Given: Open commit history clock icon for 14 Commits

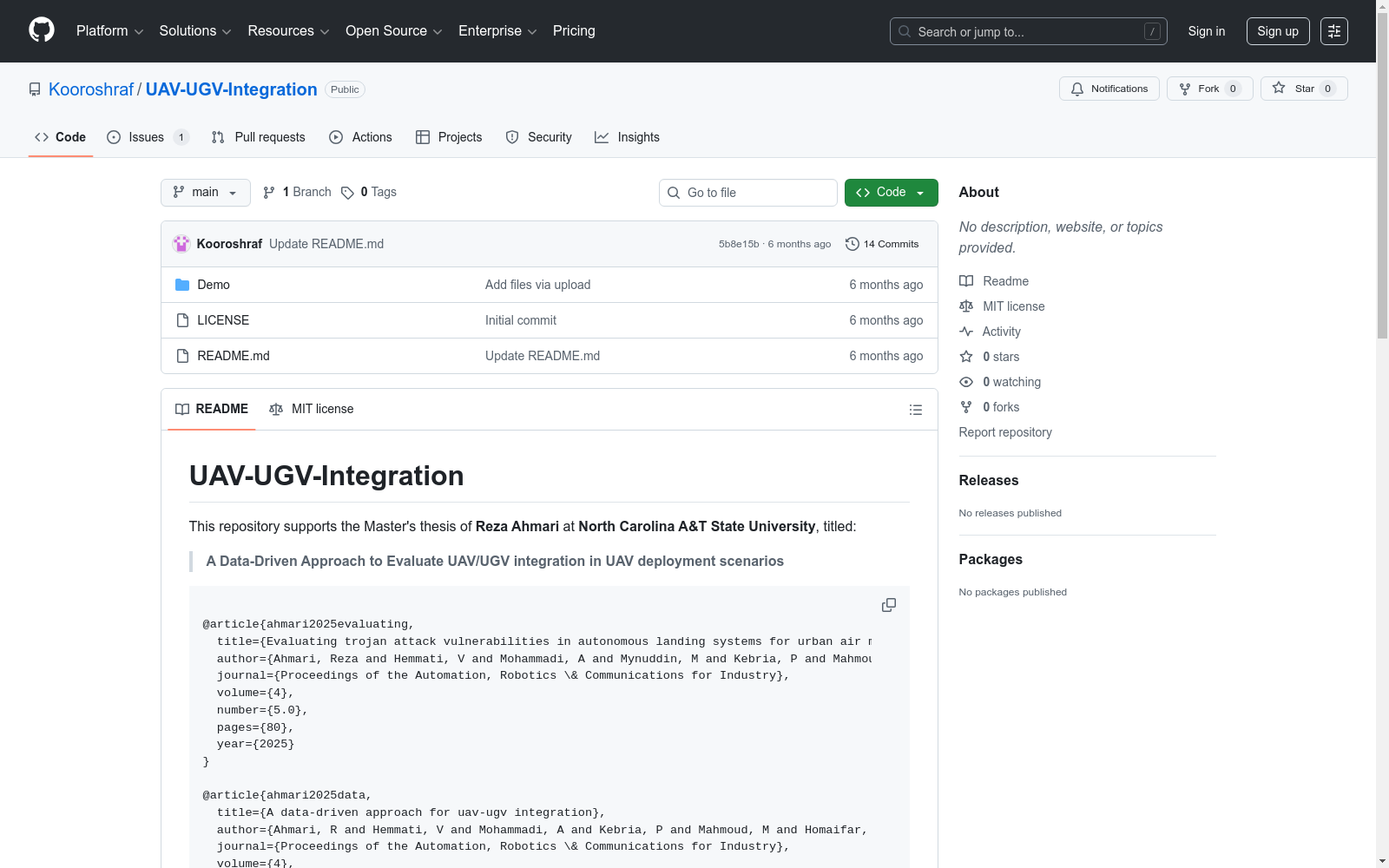Looking at the screenshot, I should (852, 244).
